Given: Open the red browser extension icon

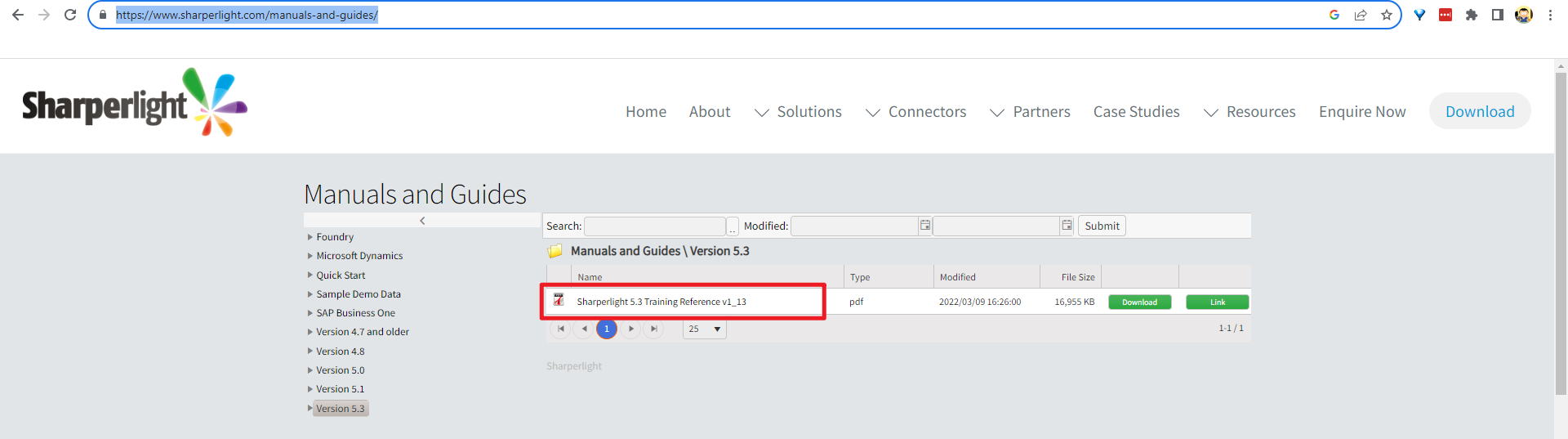Looking at the screenshot, I should pyautogui.click(x=1445, y=15).
